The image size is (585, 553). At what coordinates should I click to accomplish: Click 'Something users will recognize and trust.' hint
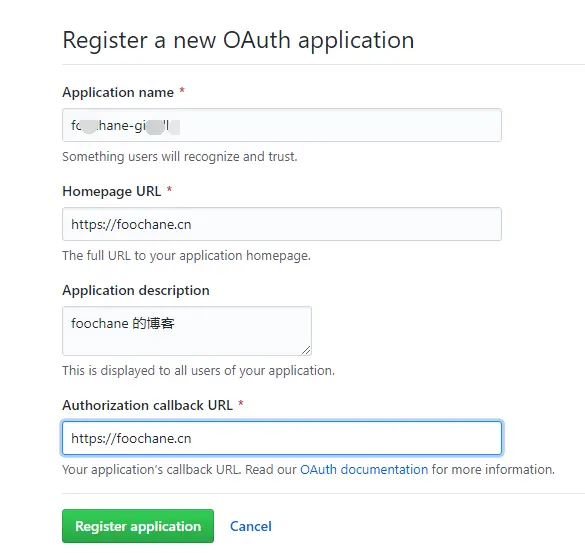[x=180, y=156]
